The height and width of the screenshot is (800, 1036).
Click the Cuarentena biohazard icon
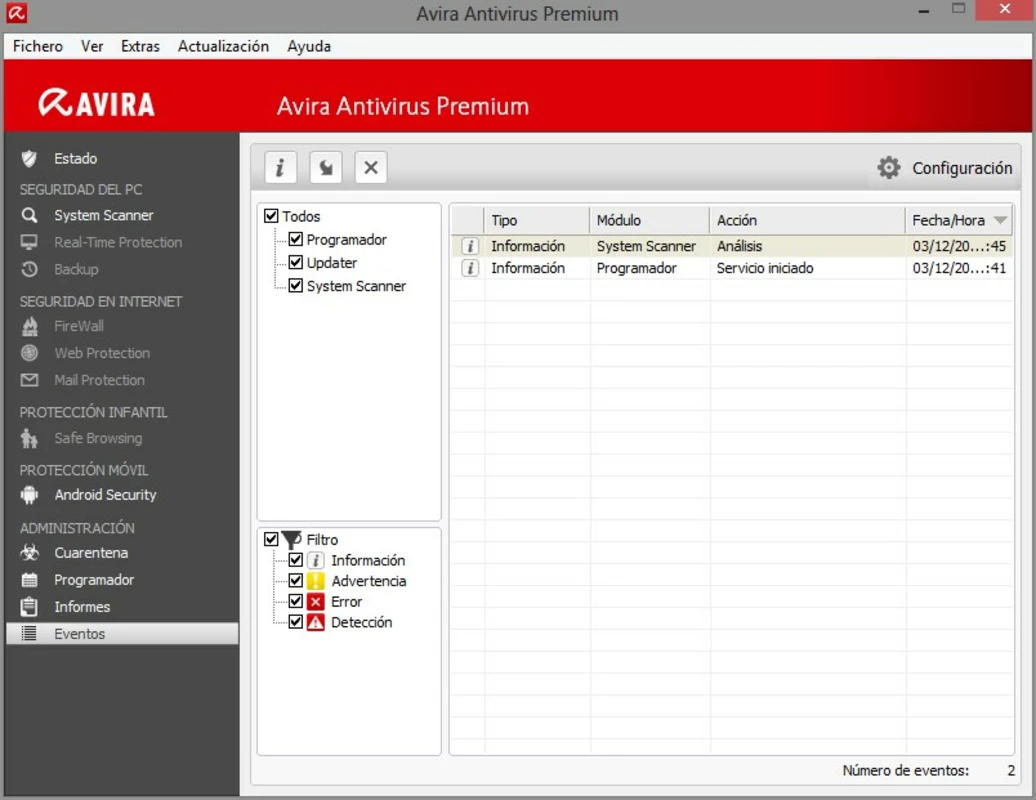29,552
